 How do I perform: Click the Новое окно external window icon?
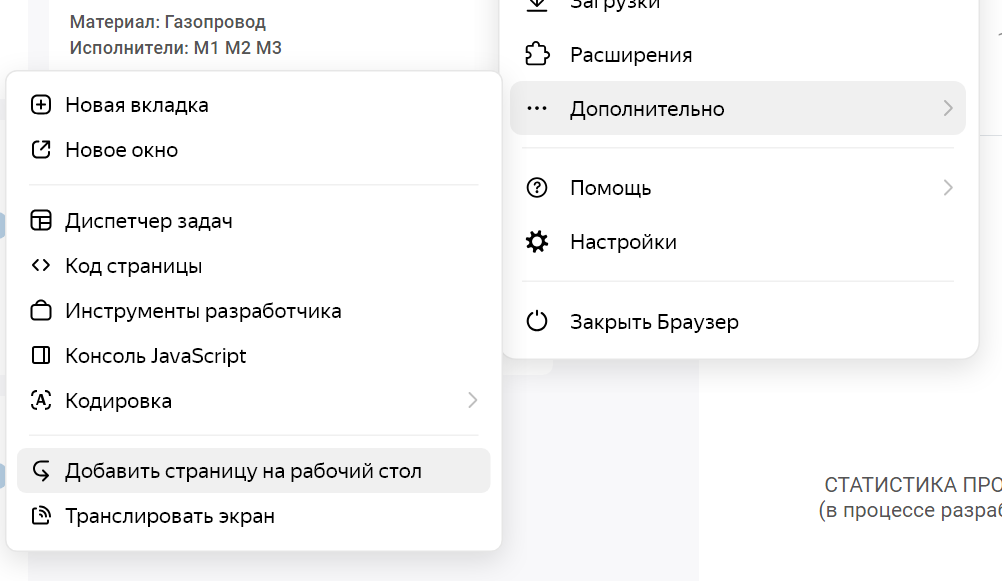click(41, 150)
